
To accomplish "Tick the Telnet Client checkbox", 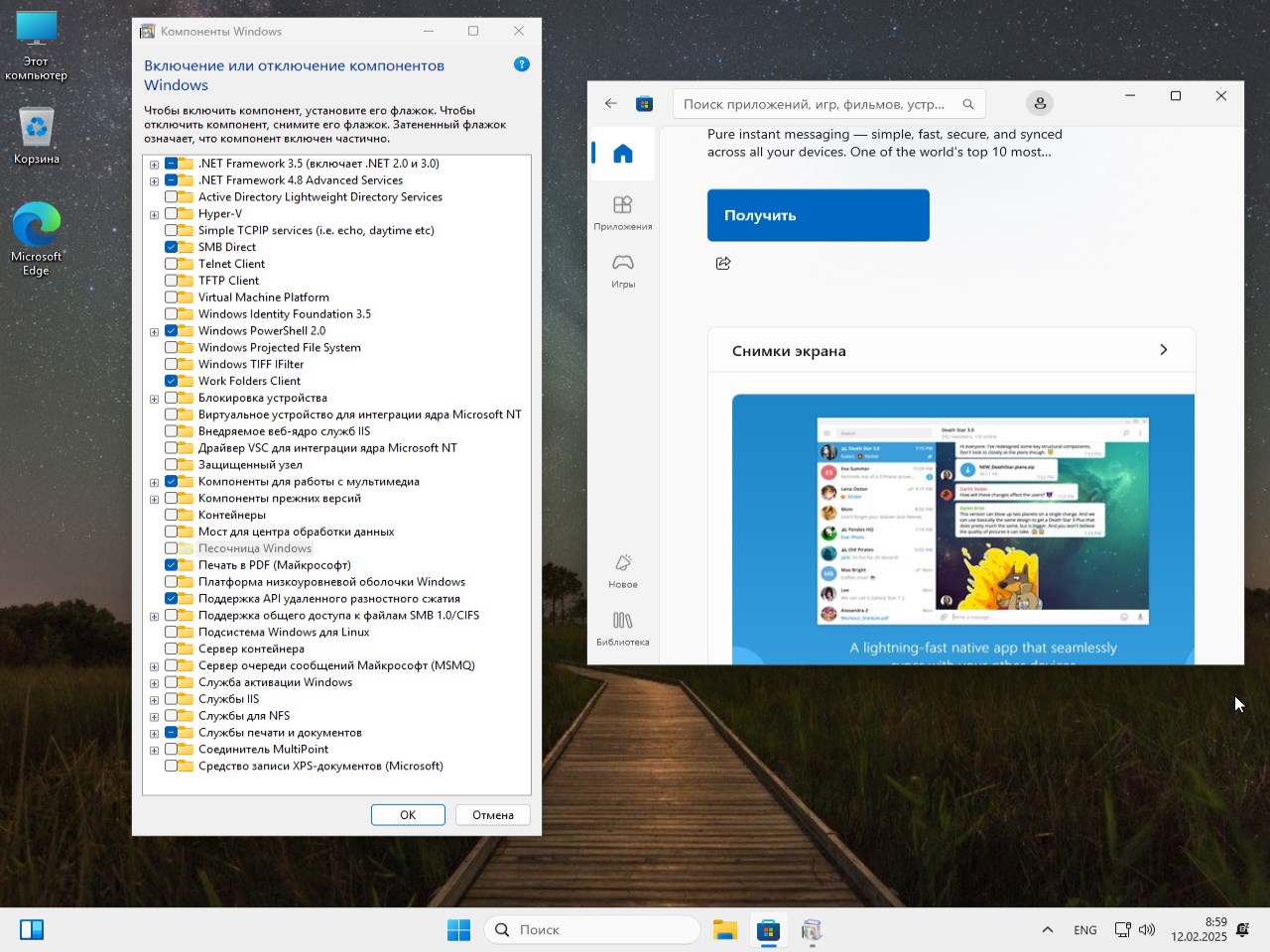I will tap(172, 264).
